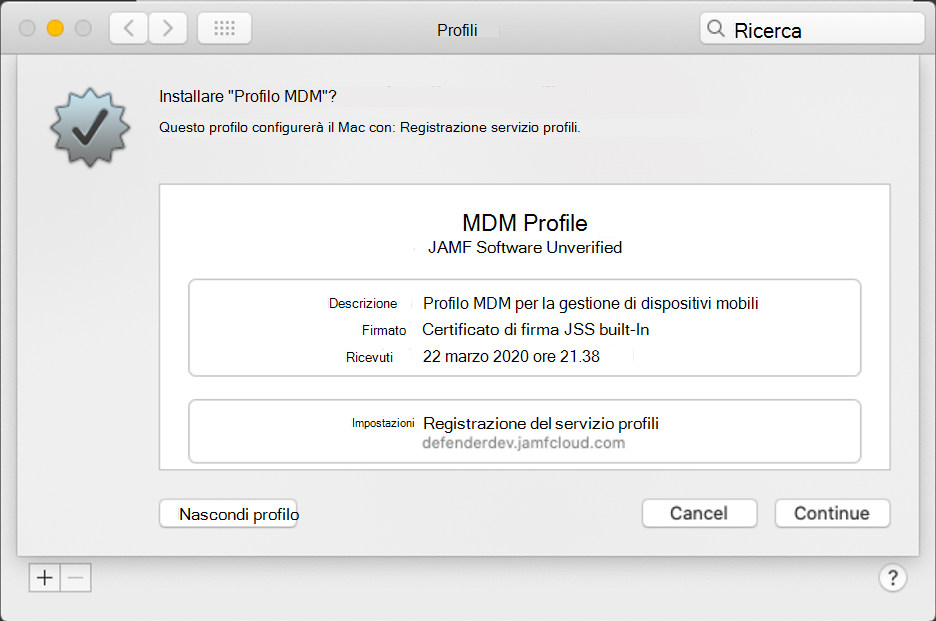The height and width of the screenshot is (621, 936).
Task: Click the Ricevuti label
Action: (370, 357)
